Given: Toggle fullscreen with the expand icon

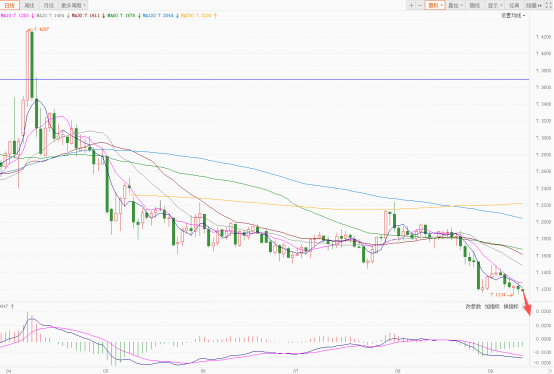Looking at the screenshot, I should coord(549,5).
